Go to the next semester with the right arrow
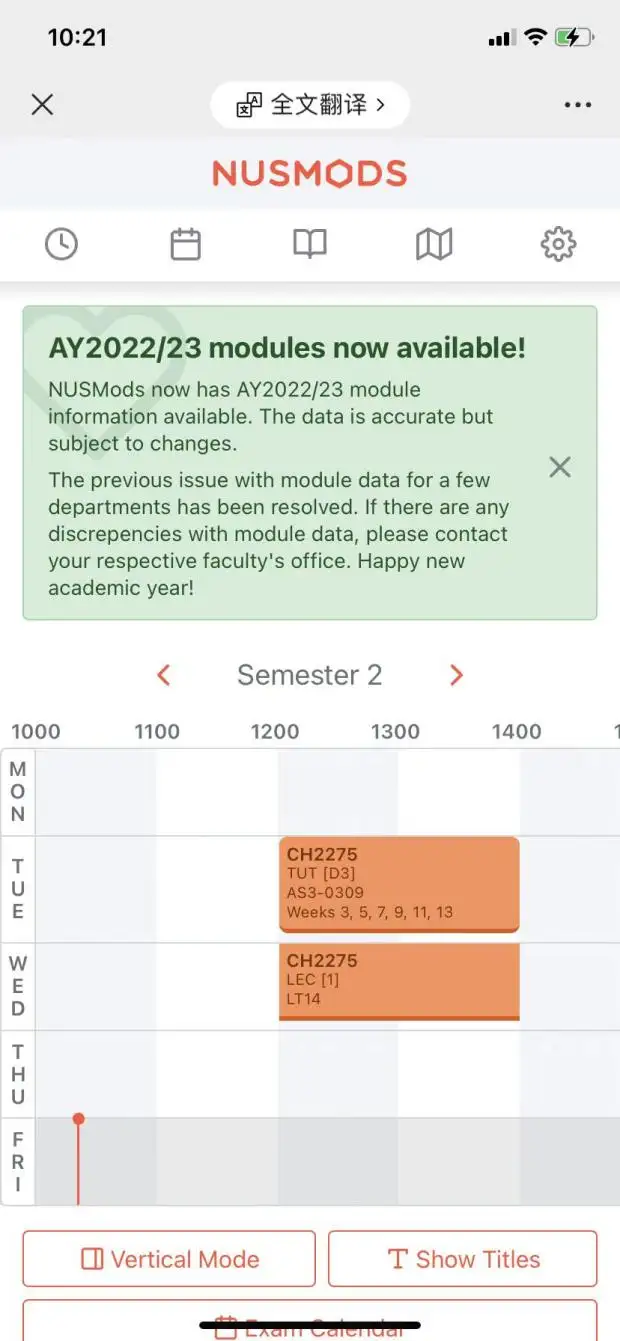Screen dimensions: 620x1341 456,676
